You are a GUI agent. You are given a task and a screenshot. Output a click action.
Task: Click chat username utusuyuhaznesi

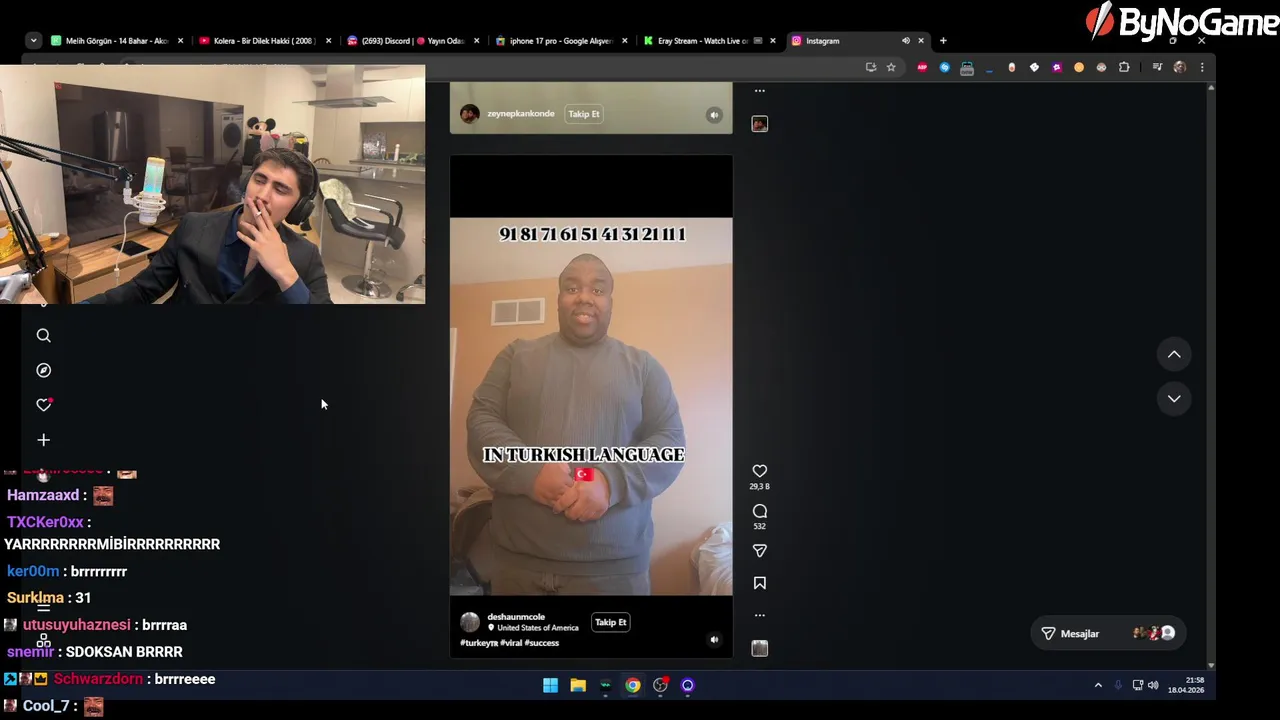(x=77, y=625)
